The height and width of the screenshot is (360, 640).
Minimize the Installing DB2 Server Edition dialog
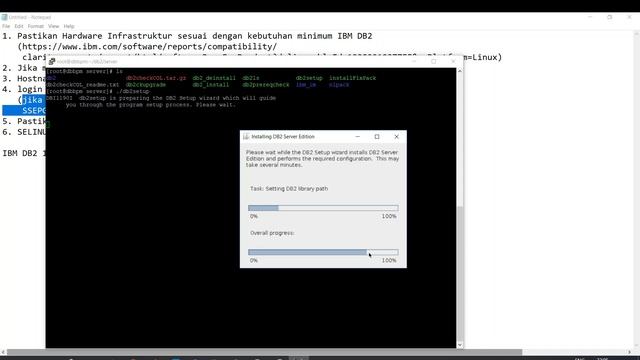point(358,137)
